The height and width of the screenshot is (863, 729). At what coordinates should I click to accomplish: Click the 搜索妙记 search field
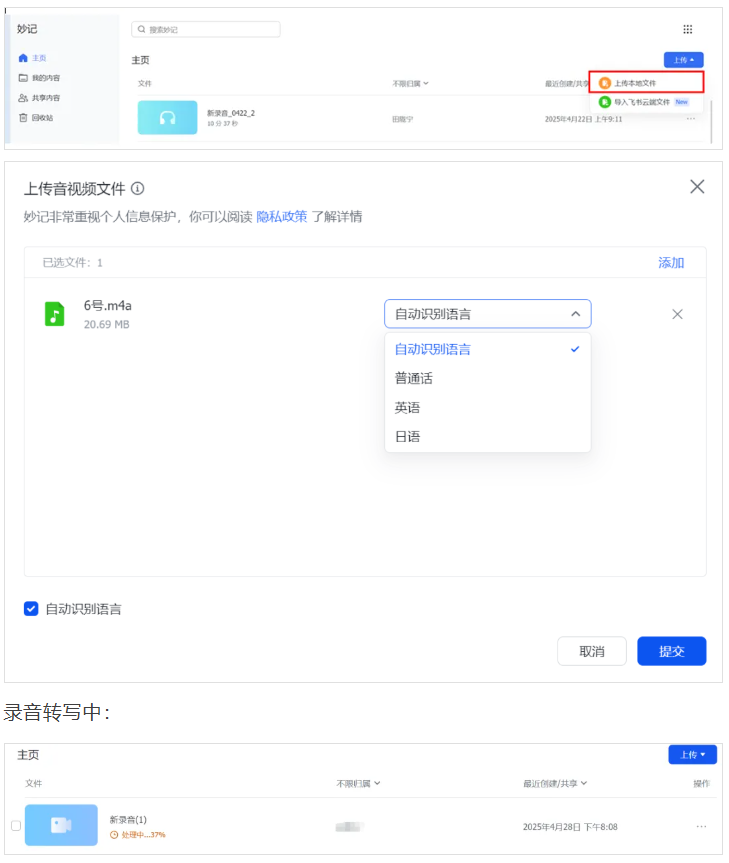[x=206, y=30]
